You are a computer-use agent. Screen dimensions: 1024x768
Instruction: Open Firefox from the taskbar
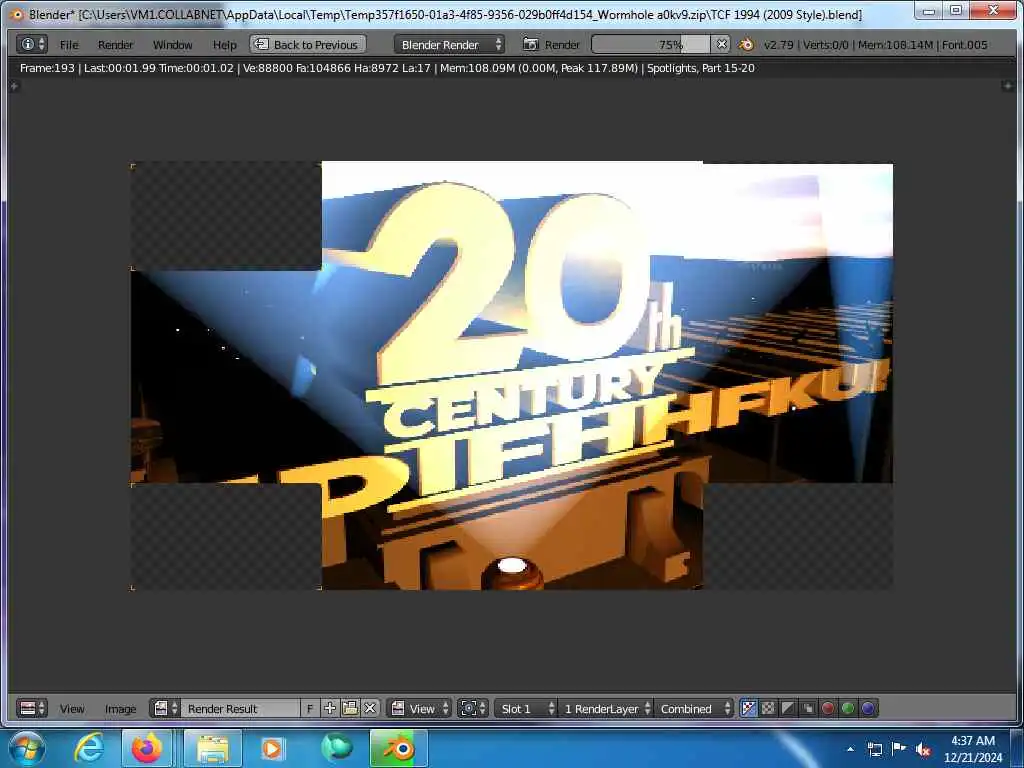click(x=147, y=748)
